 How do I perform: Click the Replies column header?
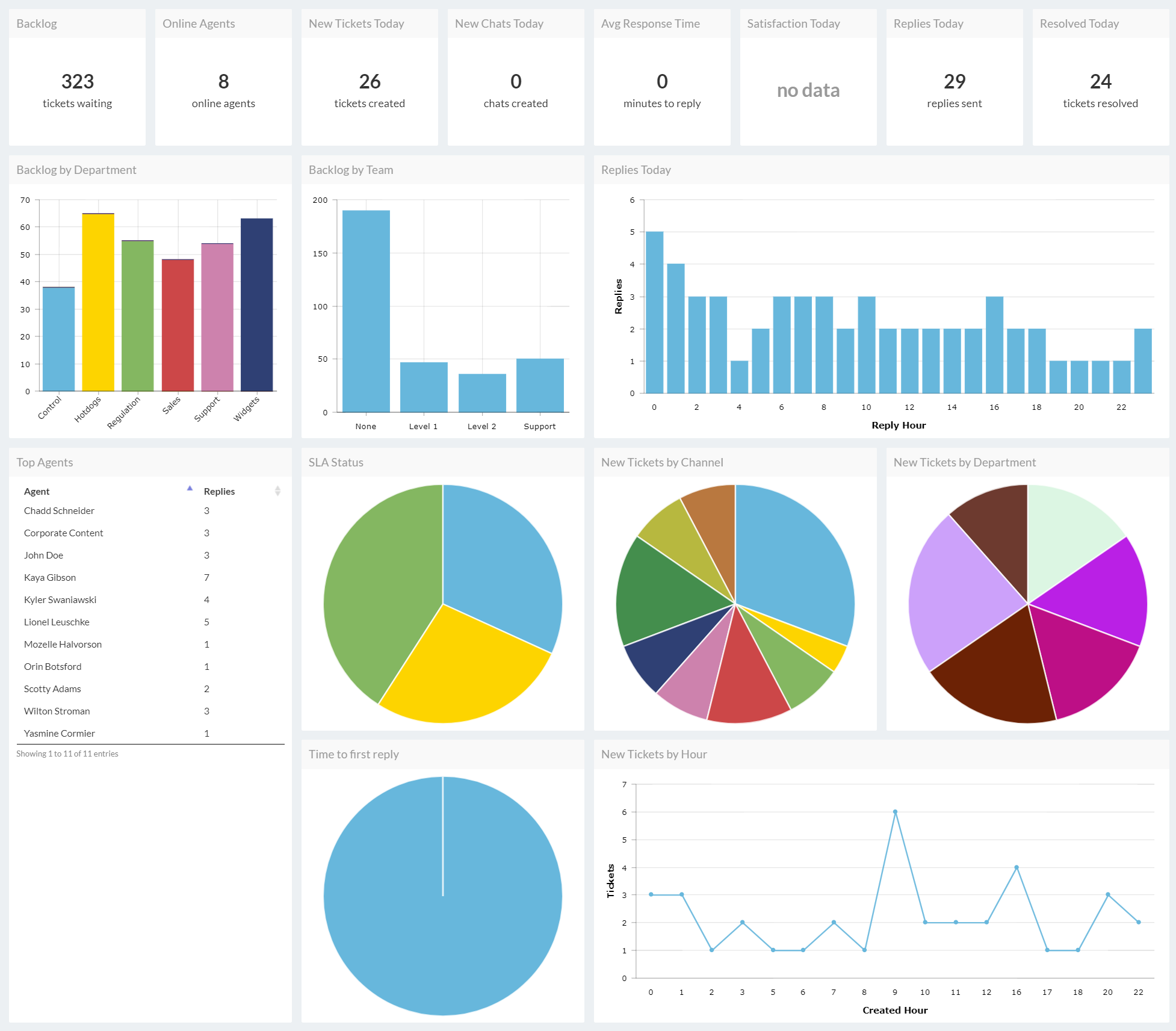tap(242, 491)
